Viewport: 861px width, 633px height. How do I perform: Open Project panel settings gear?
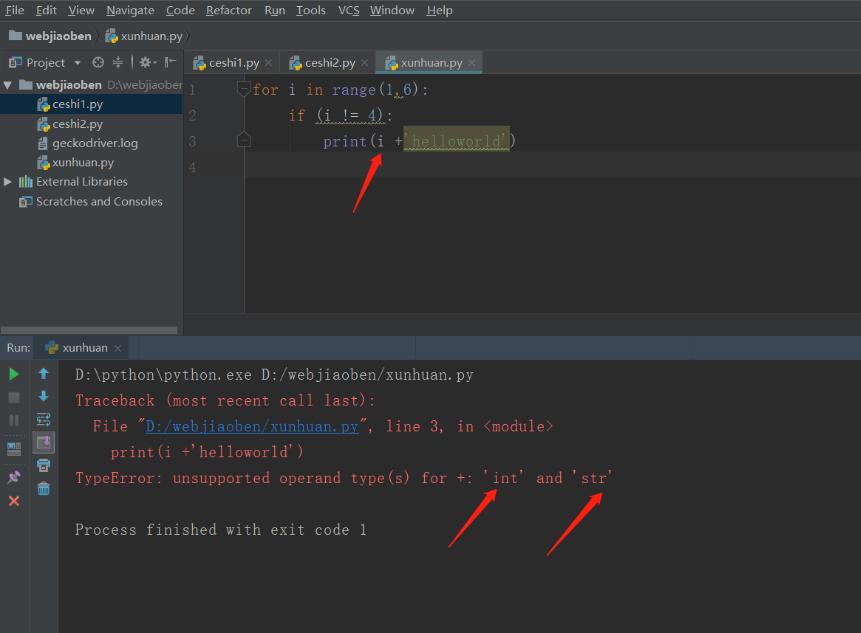point(144,61)
